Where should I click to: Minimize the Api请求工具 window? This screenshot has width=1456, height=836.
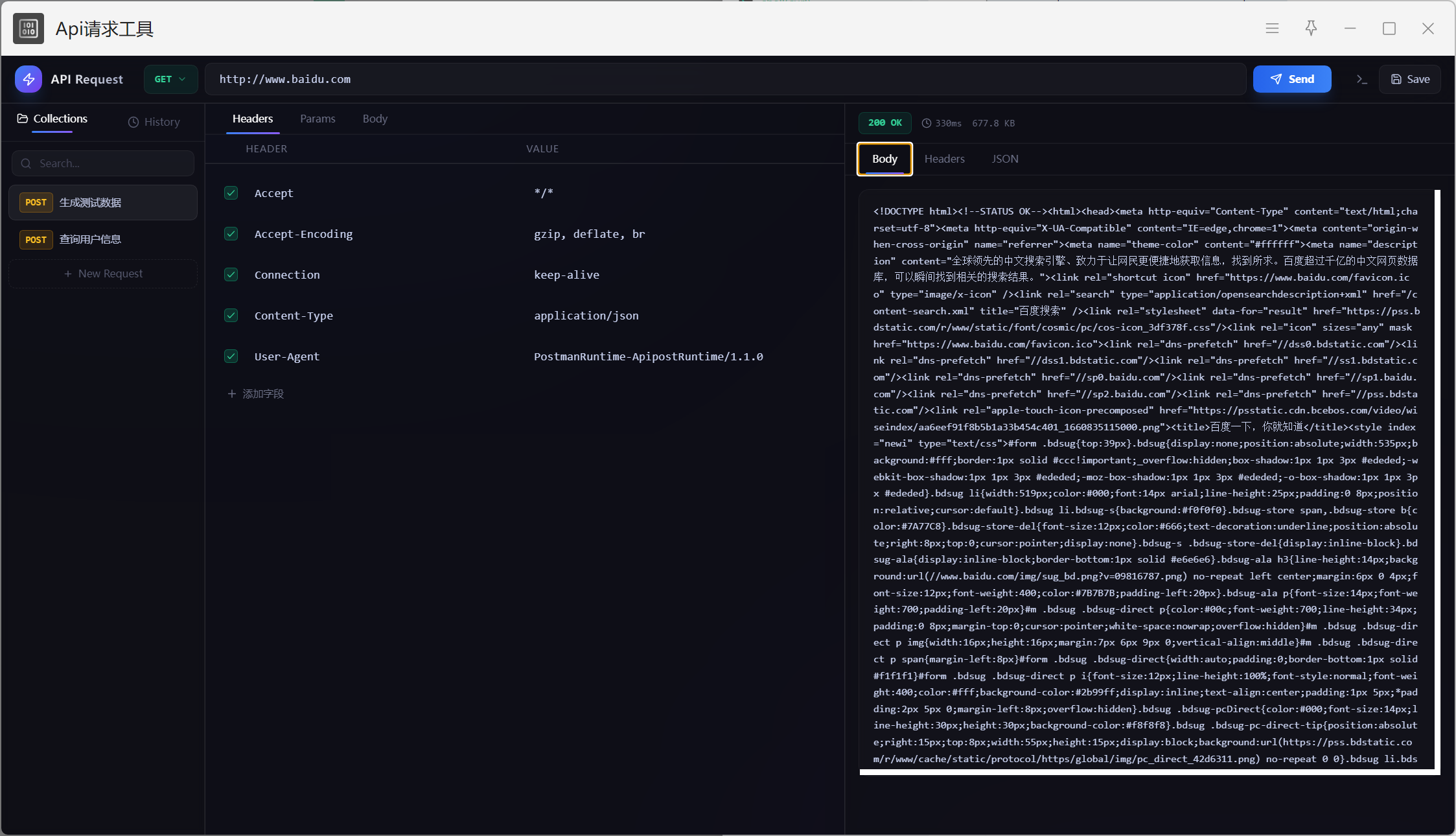1350,29
